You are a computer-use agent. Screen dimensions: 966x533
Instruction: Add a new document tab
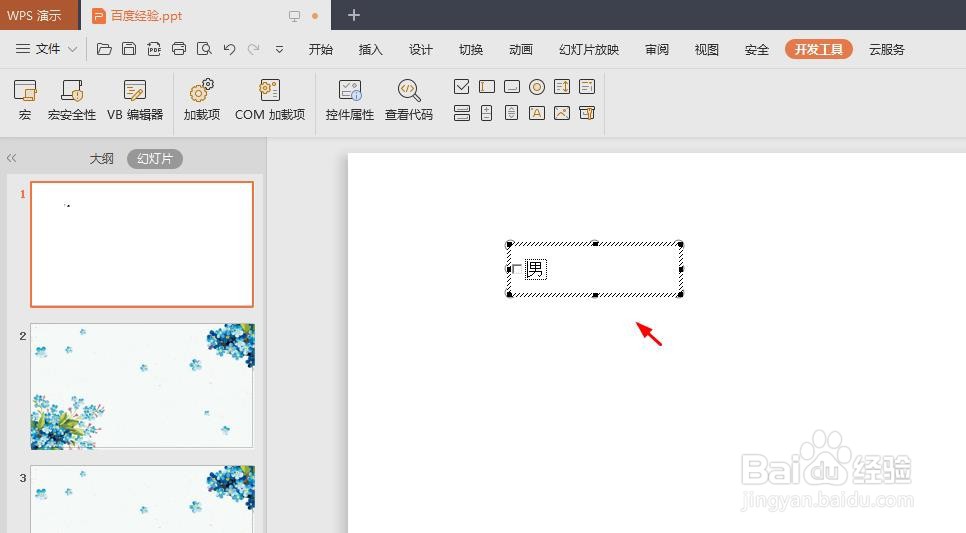pyautogui.click(x=354, y=15)
